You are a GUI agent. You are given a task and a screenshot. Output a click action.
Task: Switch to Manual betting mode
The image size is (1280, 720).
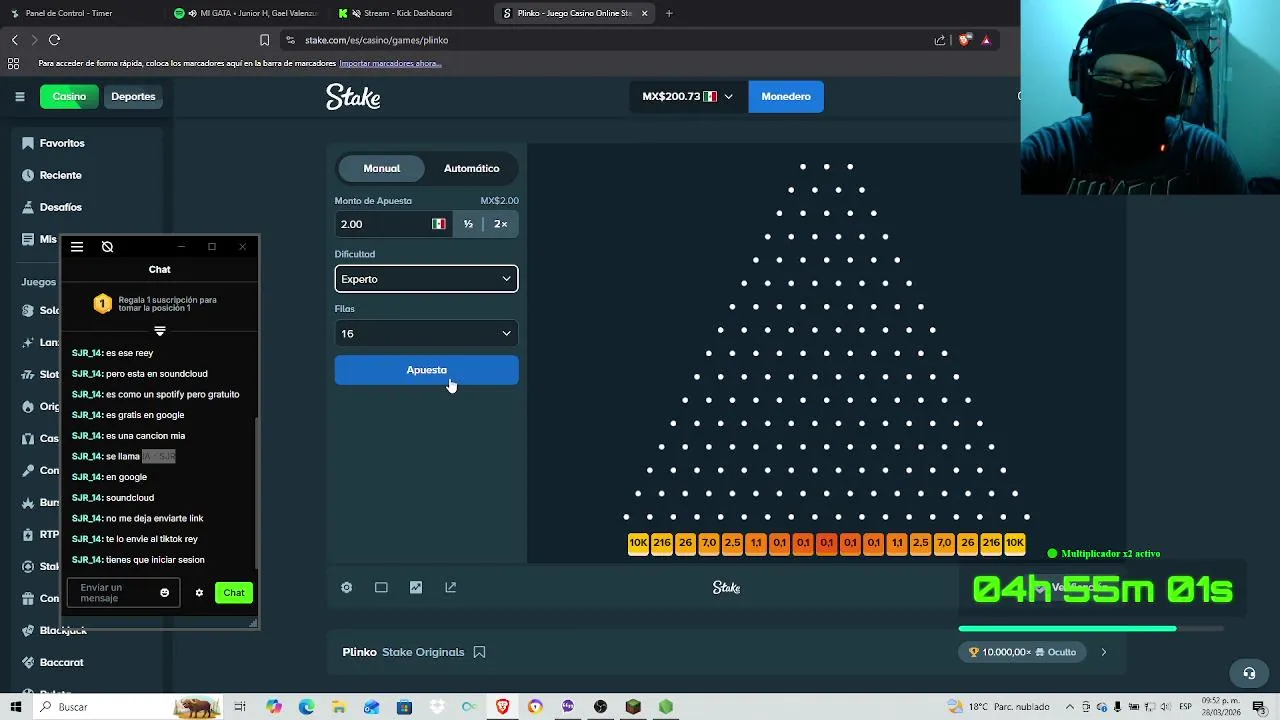(382, 168)
